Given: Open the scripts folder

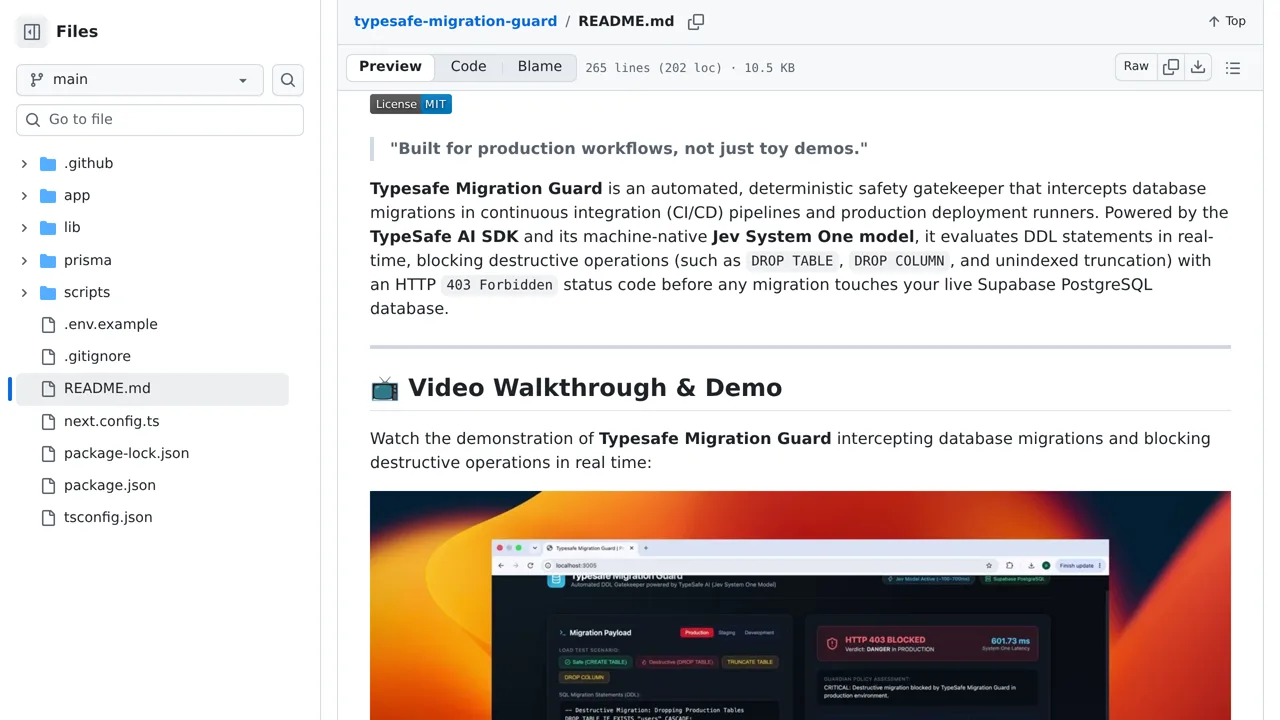Looking at the screenshot, I should pyautogui.click(x=87, y=292).
